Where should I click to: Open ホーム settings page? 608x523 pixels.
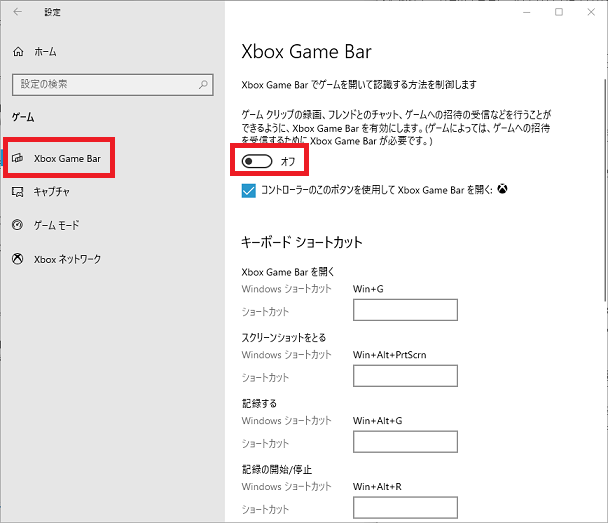45,52
